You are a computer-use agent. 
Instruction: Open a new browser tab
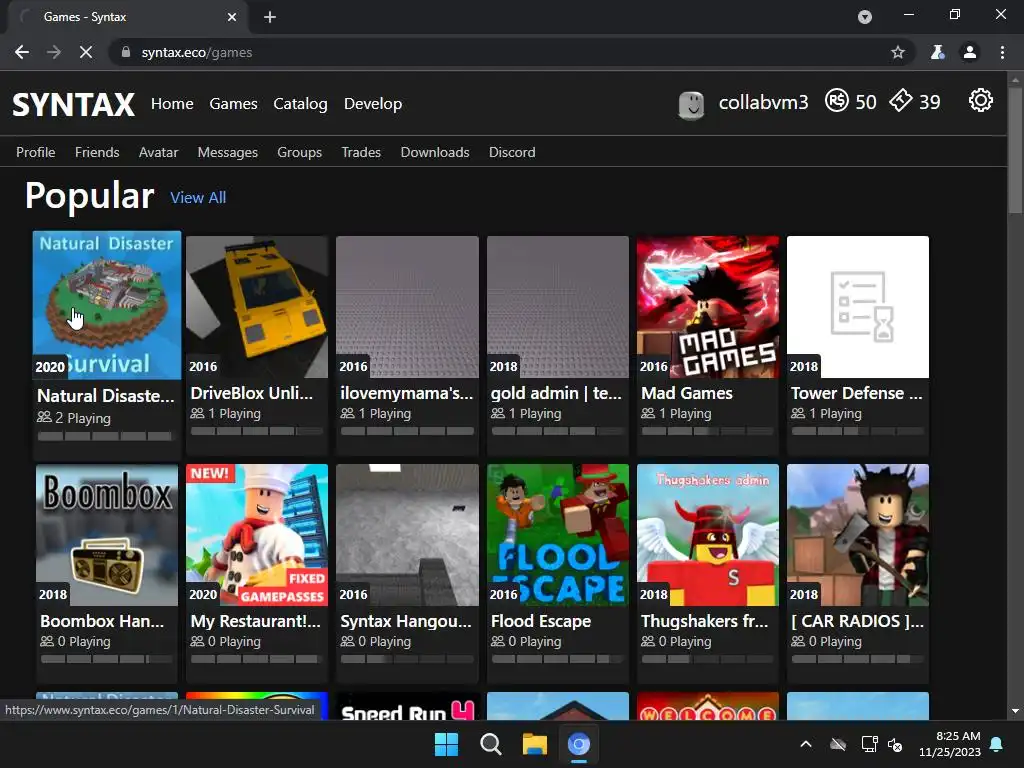[x=270, y=17]
